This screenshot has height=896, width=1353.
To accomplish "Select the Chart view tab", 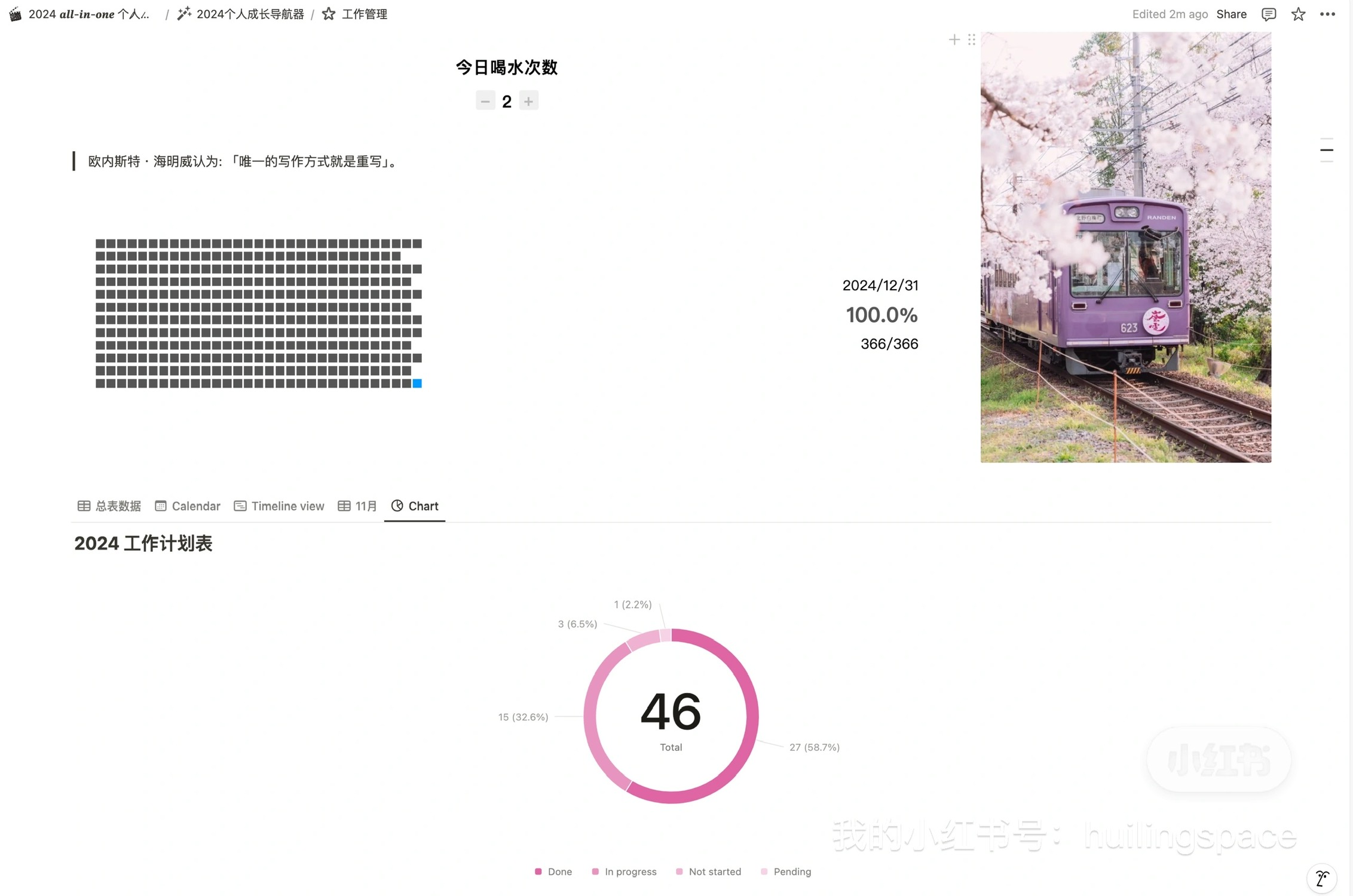I will 415,506.
